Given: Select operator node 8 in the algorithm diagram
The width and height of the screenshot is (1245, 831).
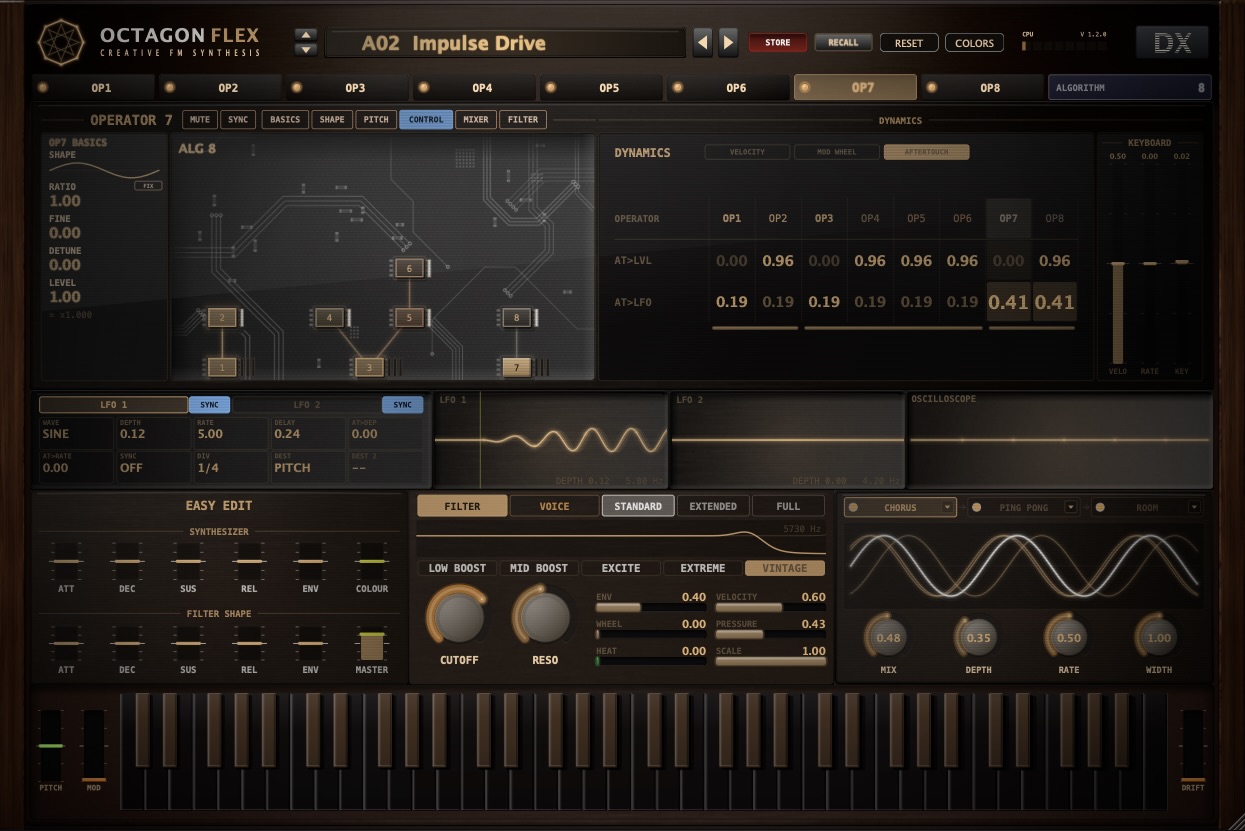Looking at the screenshot, I should 516,318.
